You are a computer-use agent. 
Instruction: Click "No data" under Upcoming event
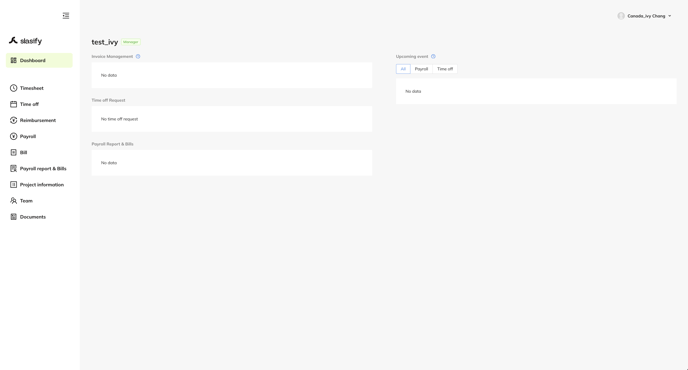[413, 91]
